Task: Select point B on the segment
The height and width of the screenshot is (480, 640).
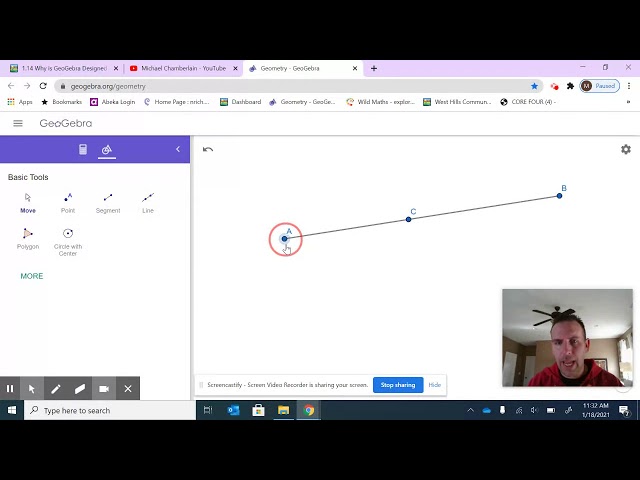Action: [560, 196]
